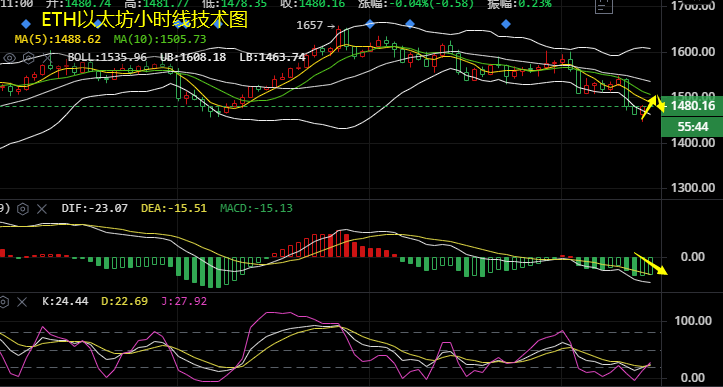Select the isolated blue diamond below 振幅 value
The height and width of the screenshot is (387, 723).
pyautogui.click(x=506, y=24)
